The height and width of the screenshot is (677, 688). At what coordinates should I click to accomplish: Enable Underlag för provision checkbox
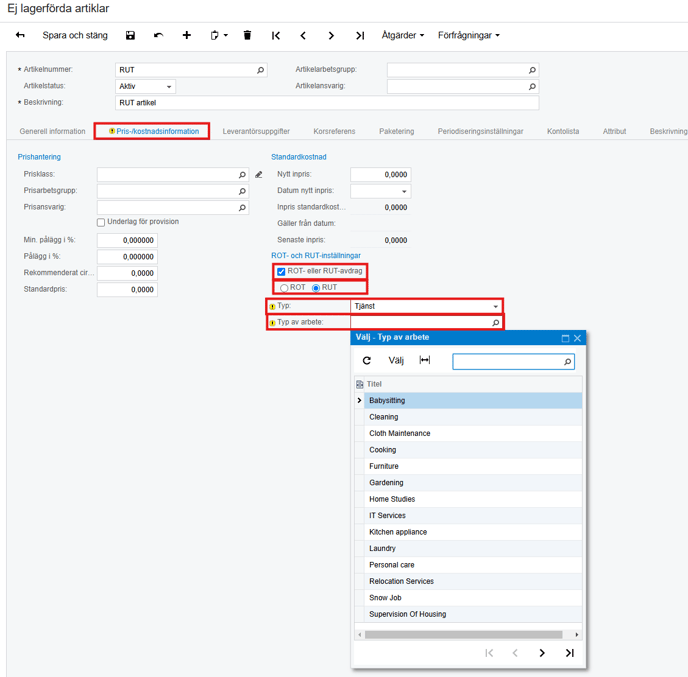click(x=101, y=222)
